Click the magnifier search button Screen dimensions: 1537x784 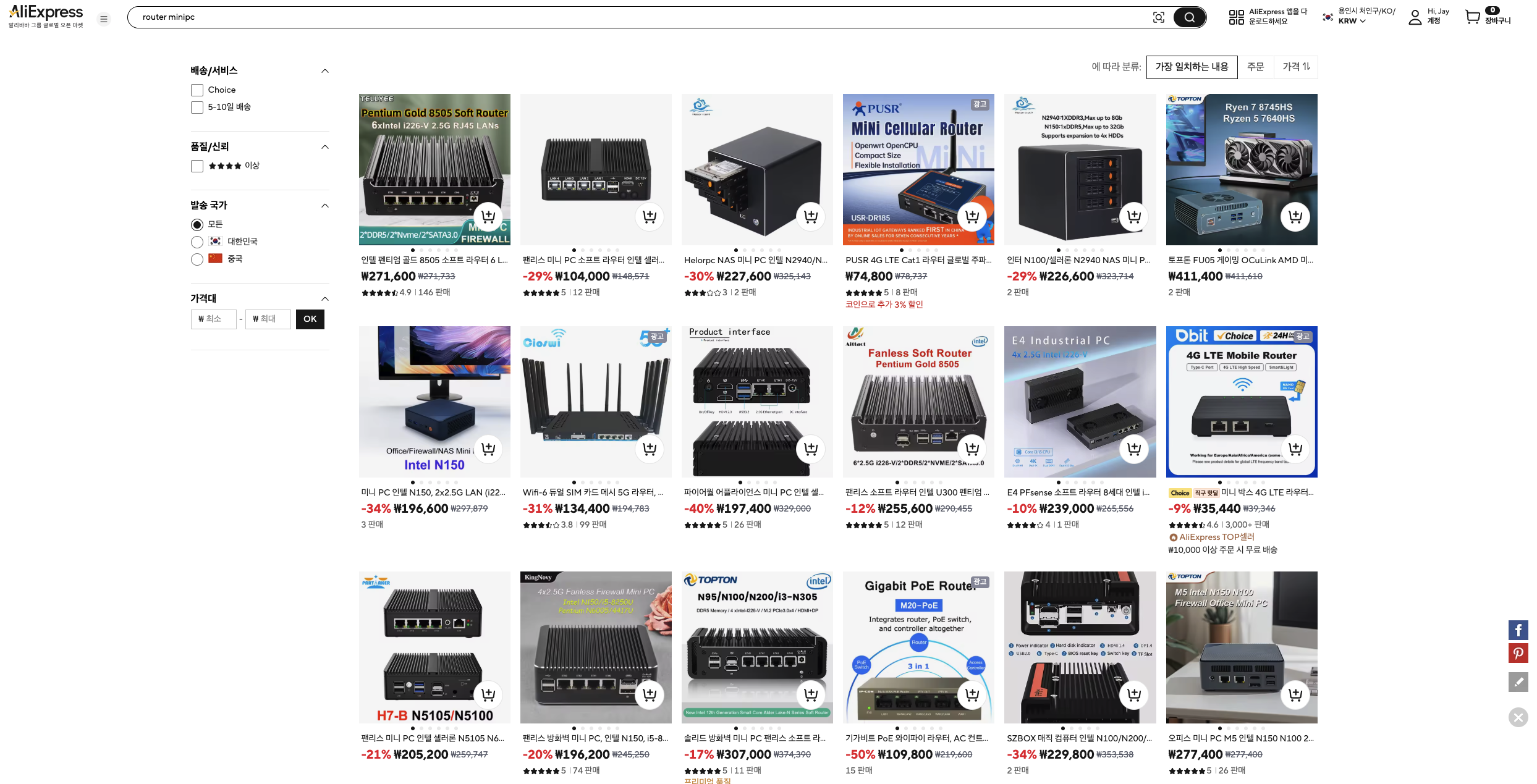[1189, 17]
